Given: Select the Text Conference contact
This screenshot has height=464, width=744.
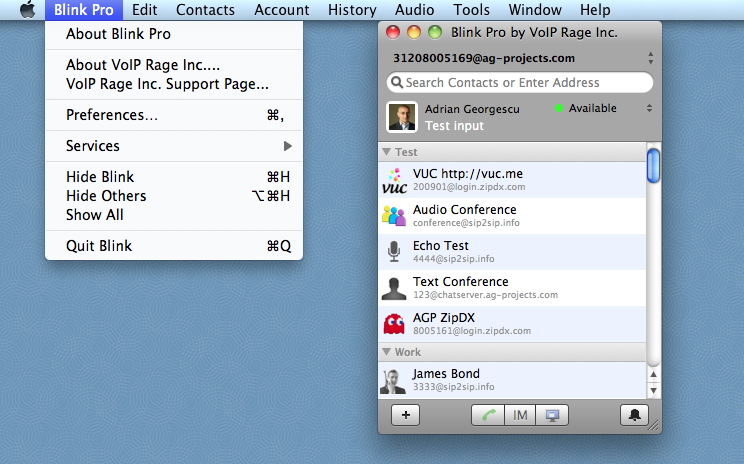Looking at the screenshot, I should (512, 288).
